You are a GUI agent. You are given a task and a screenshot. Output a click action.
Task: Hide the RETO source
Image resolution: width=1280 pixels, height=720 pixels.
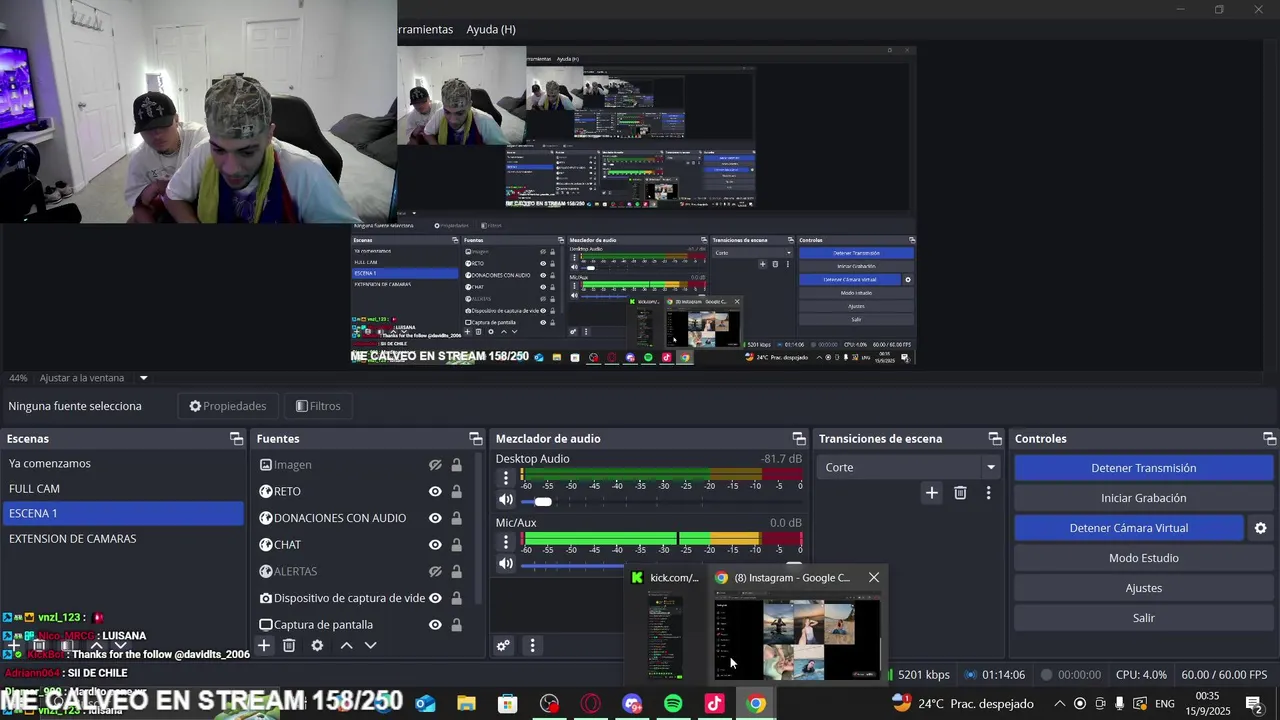click(435, 491)
